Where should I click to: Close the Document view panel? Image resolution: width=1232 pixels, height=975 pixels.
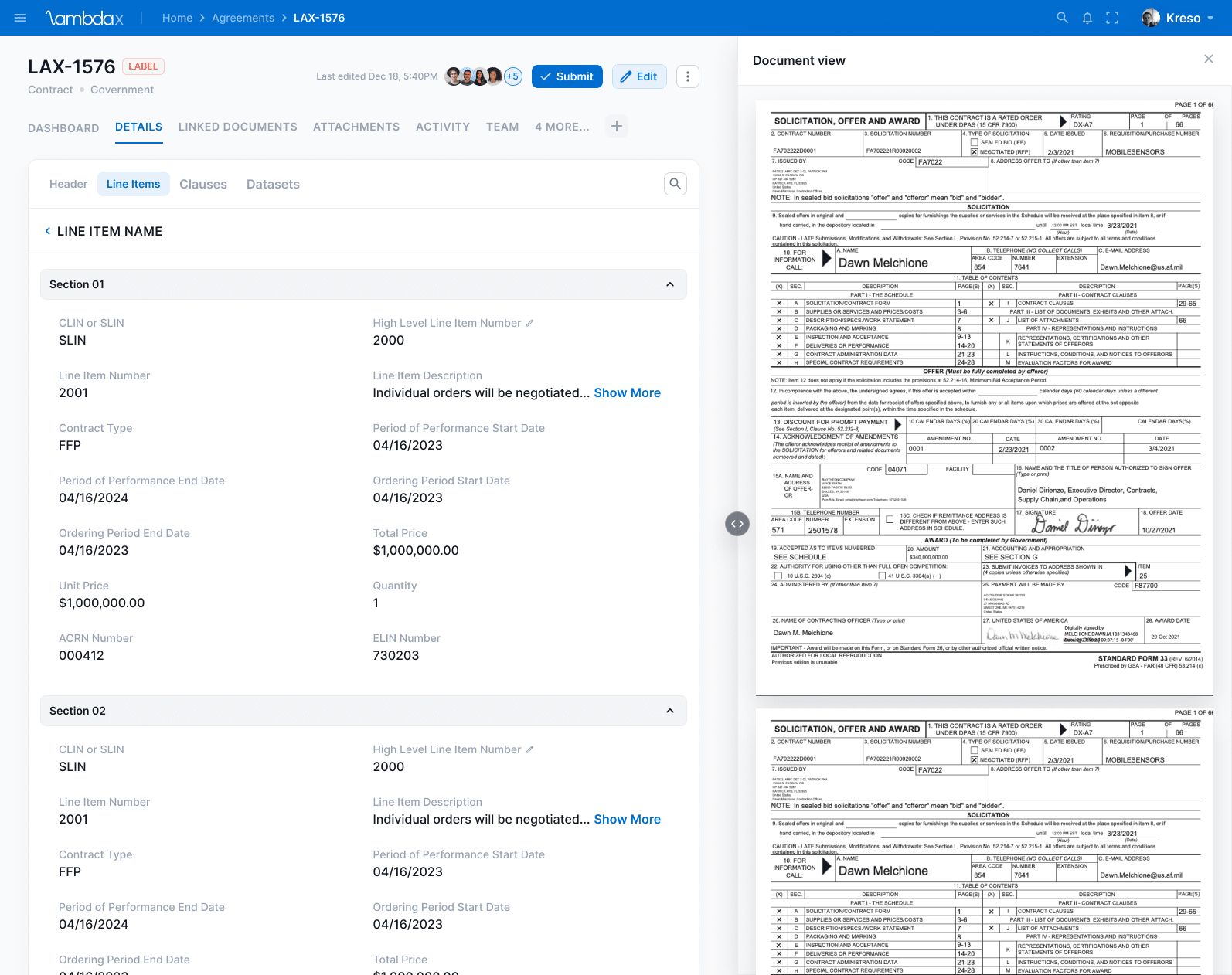(1209, 59)
